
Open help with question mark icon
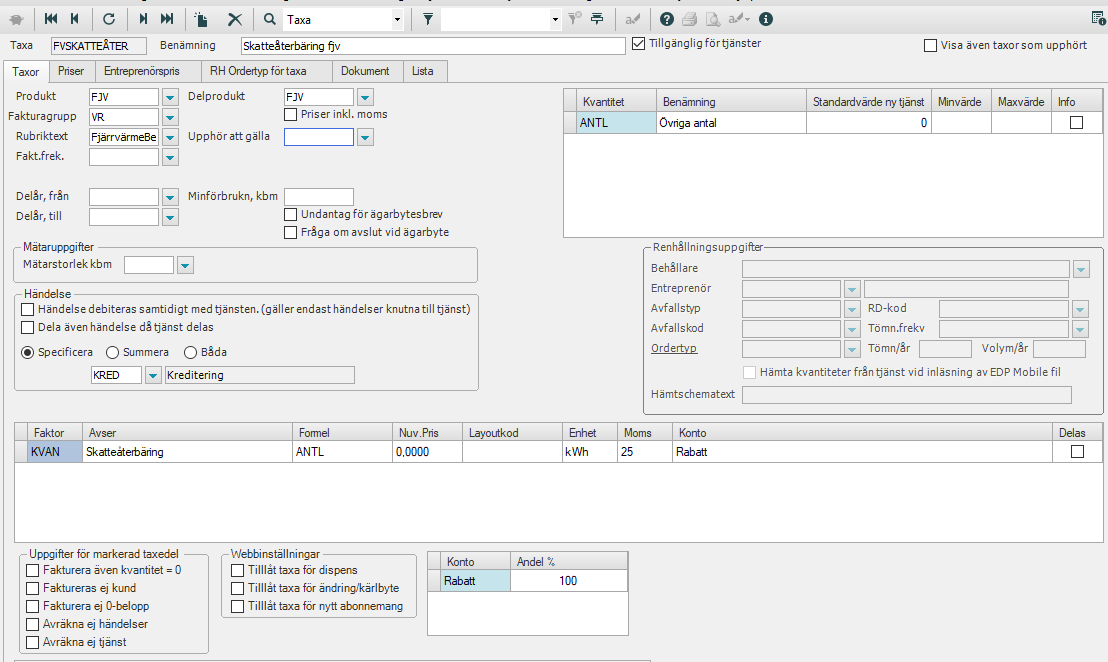pos(666,19)
